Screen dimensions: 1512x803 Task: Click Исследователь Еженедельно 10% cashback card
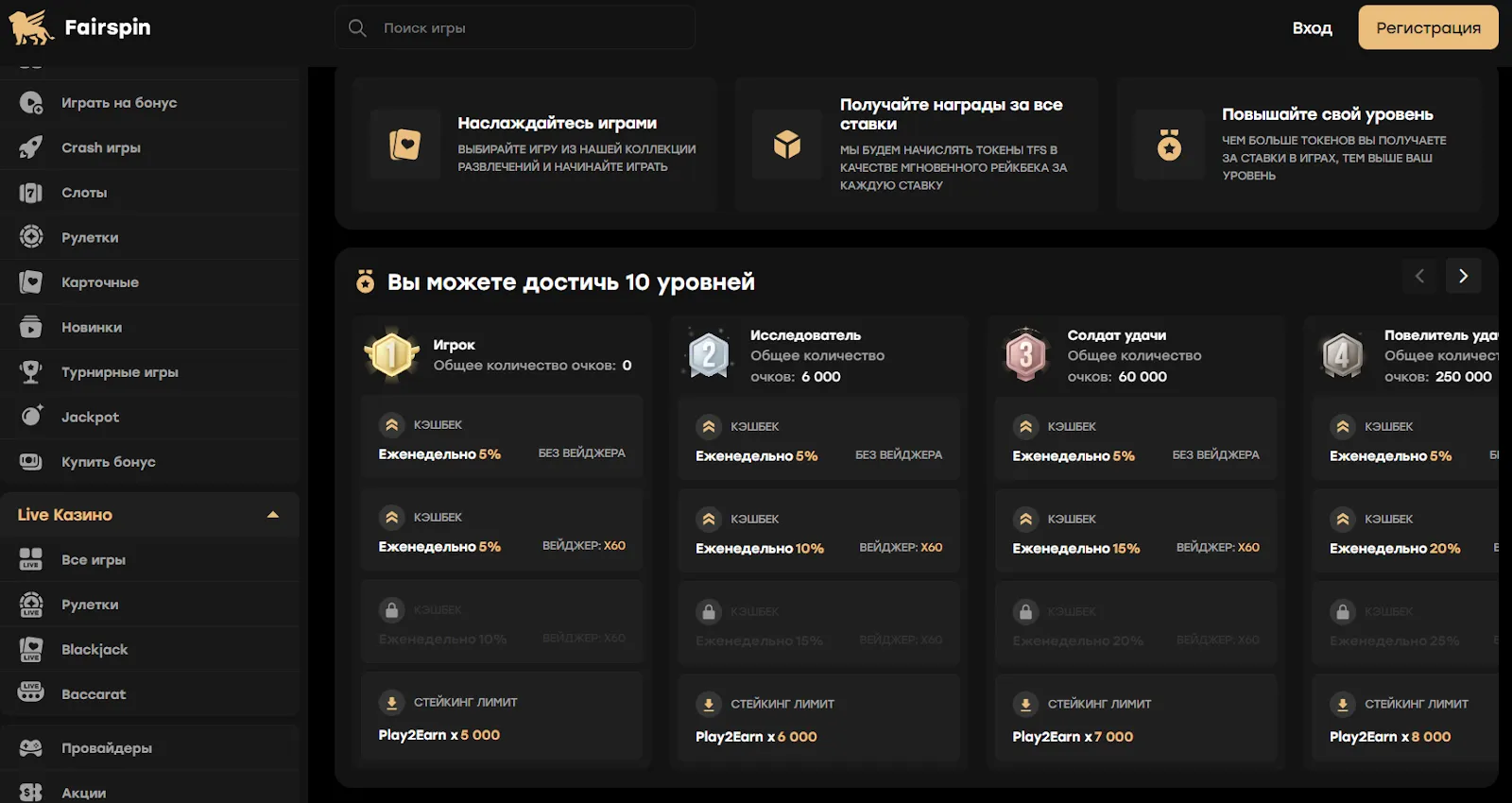coord(819,532)
